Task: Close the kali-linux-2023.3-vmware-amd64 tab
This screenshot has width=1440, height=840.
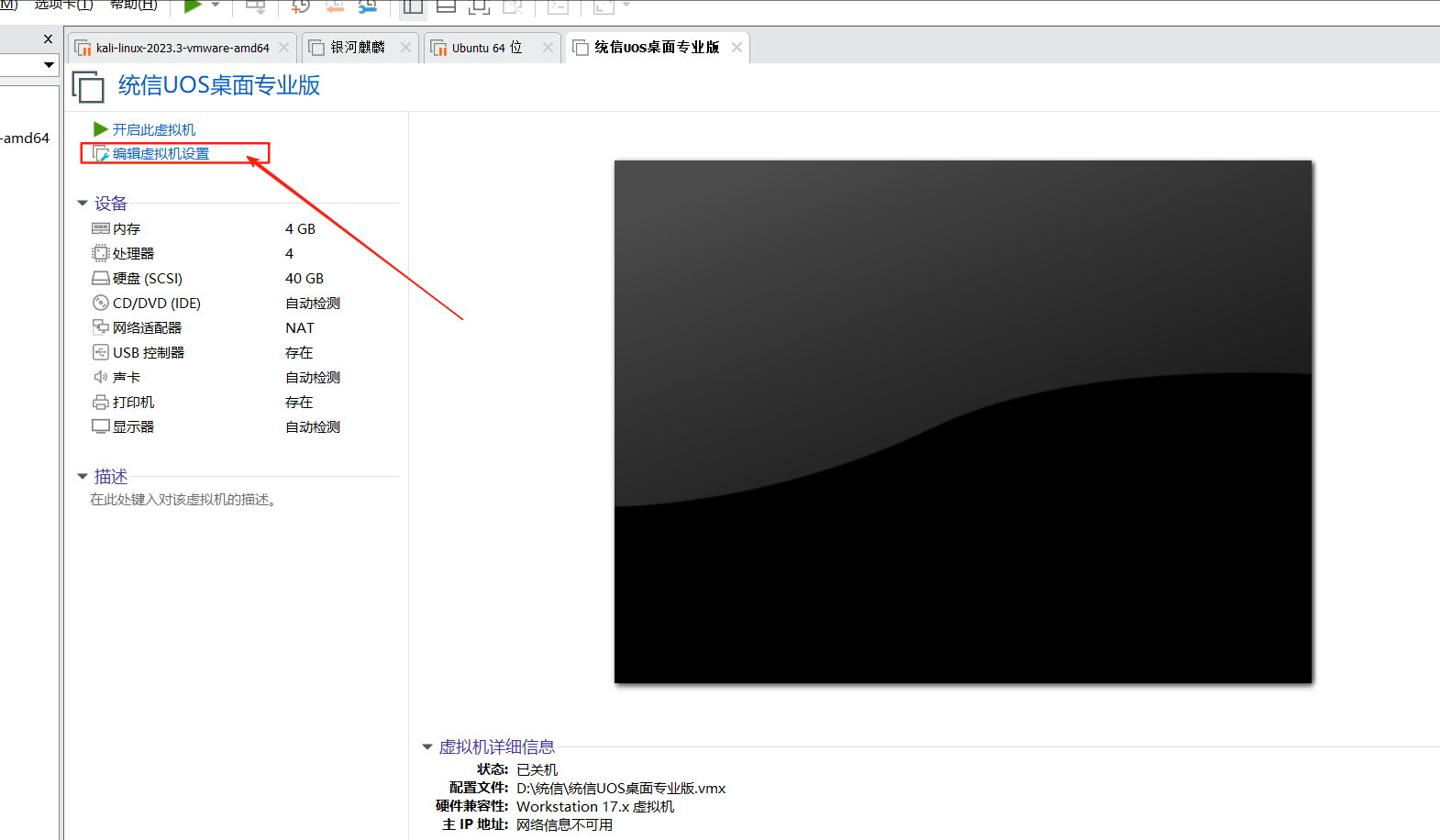Action: (284, 48)
